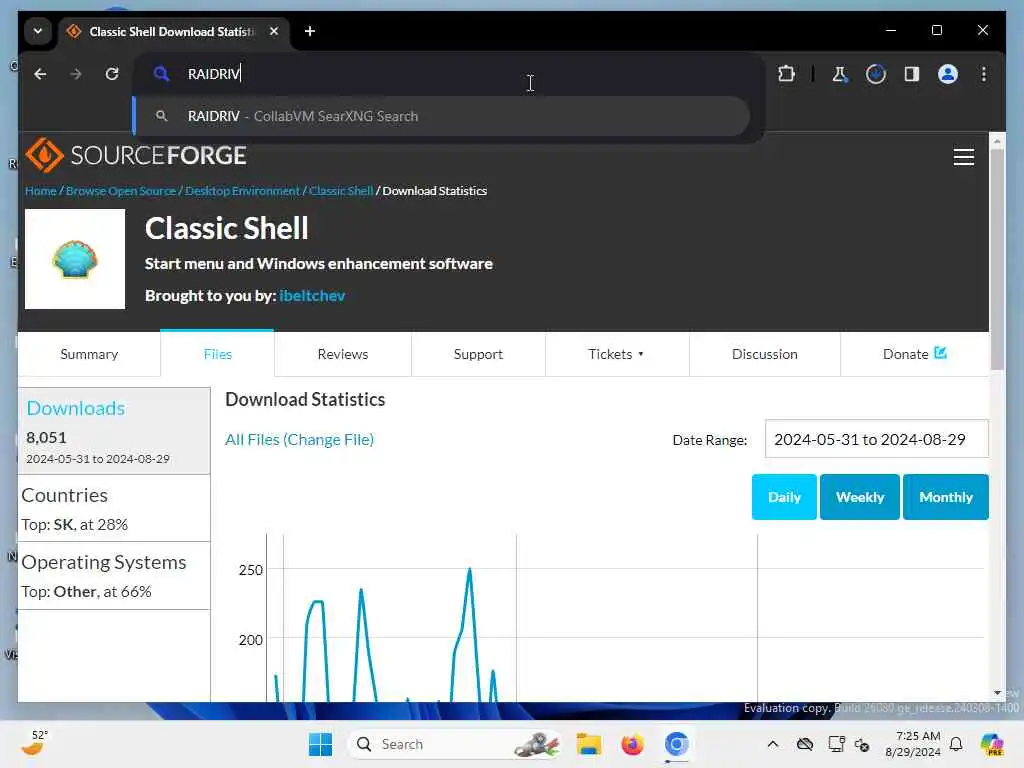
Task: Open Chromium from the taskbar
Action: [x=677, y=744]
